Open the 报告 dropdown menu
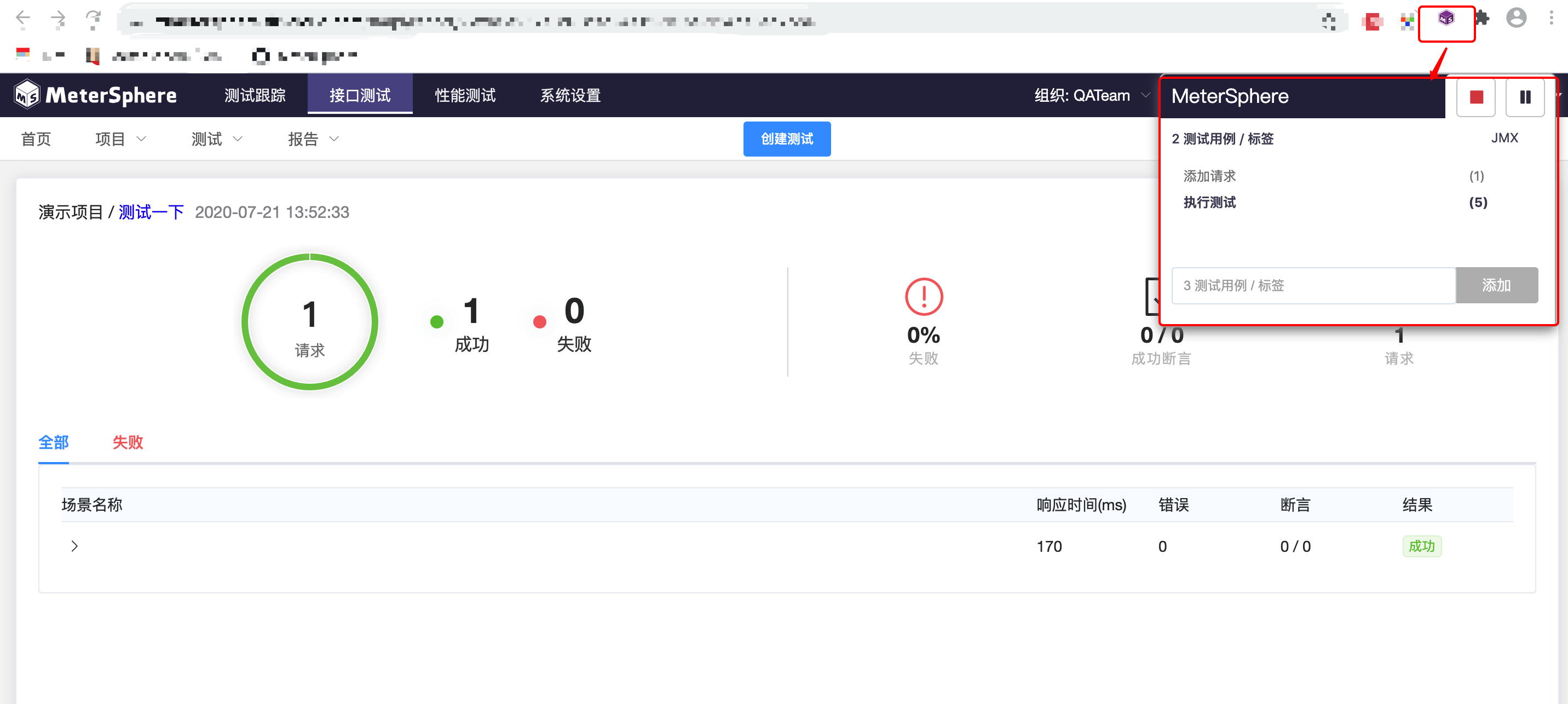 (313, 139)
